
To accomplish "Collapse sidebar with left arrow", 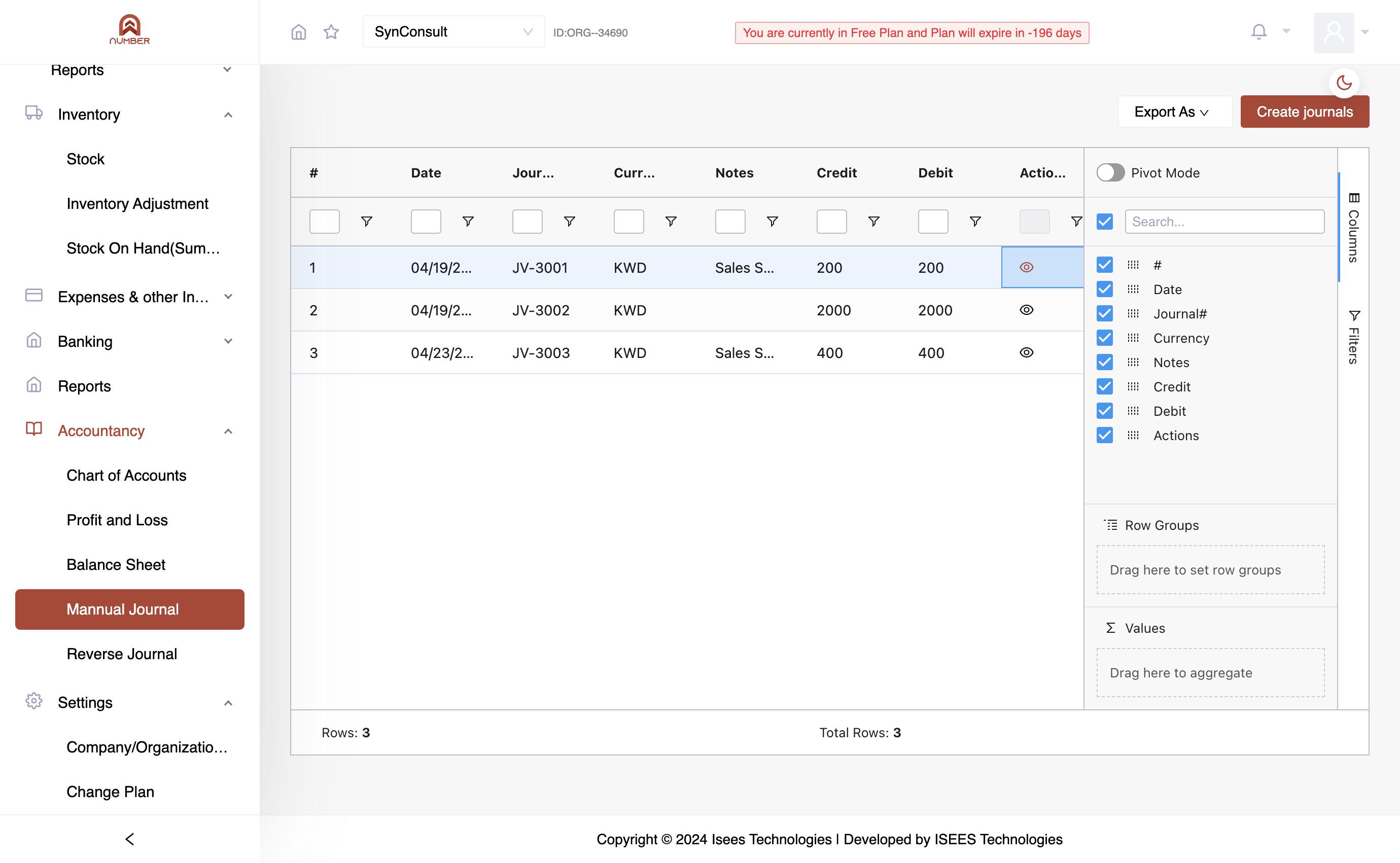I will [x=130, y=839].
